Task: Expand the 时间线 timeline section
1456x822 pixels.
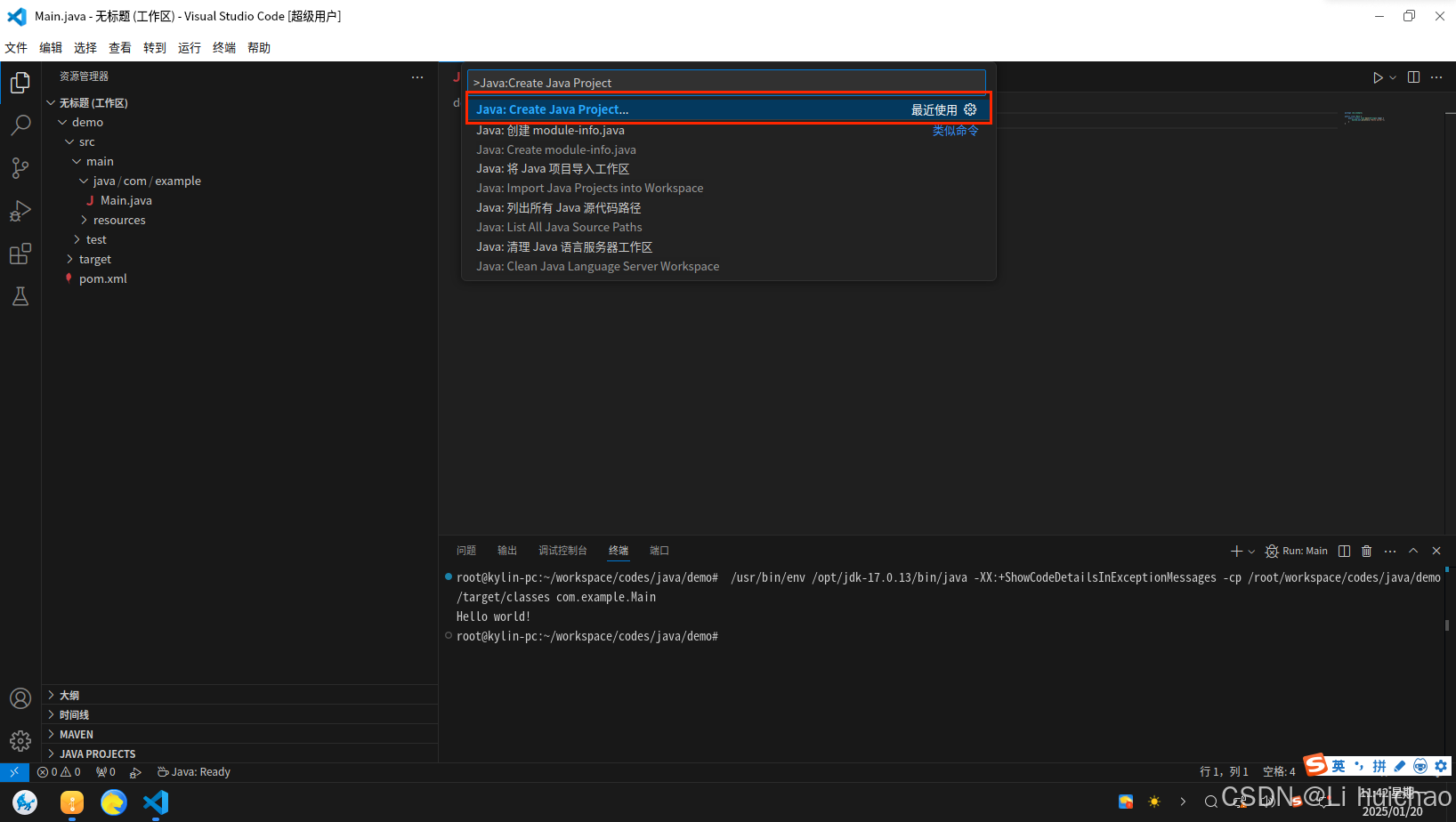Action: coord(240,714)
